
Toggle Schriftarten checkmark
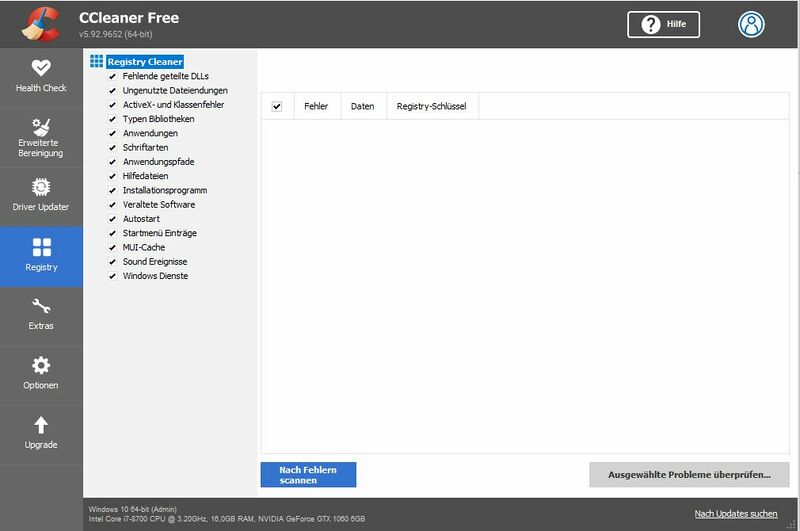point(112,148)
